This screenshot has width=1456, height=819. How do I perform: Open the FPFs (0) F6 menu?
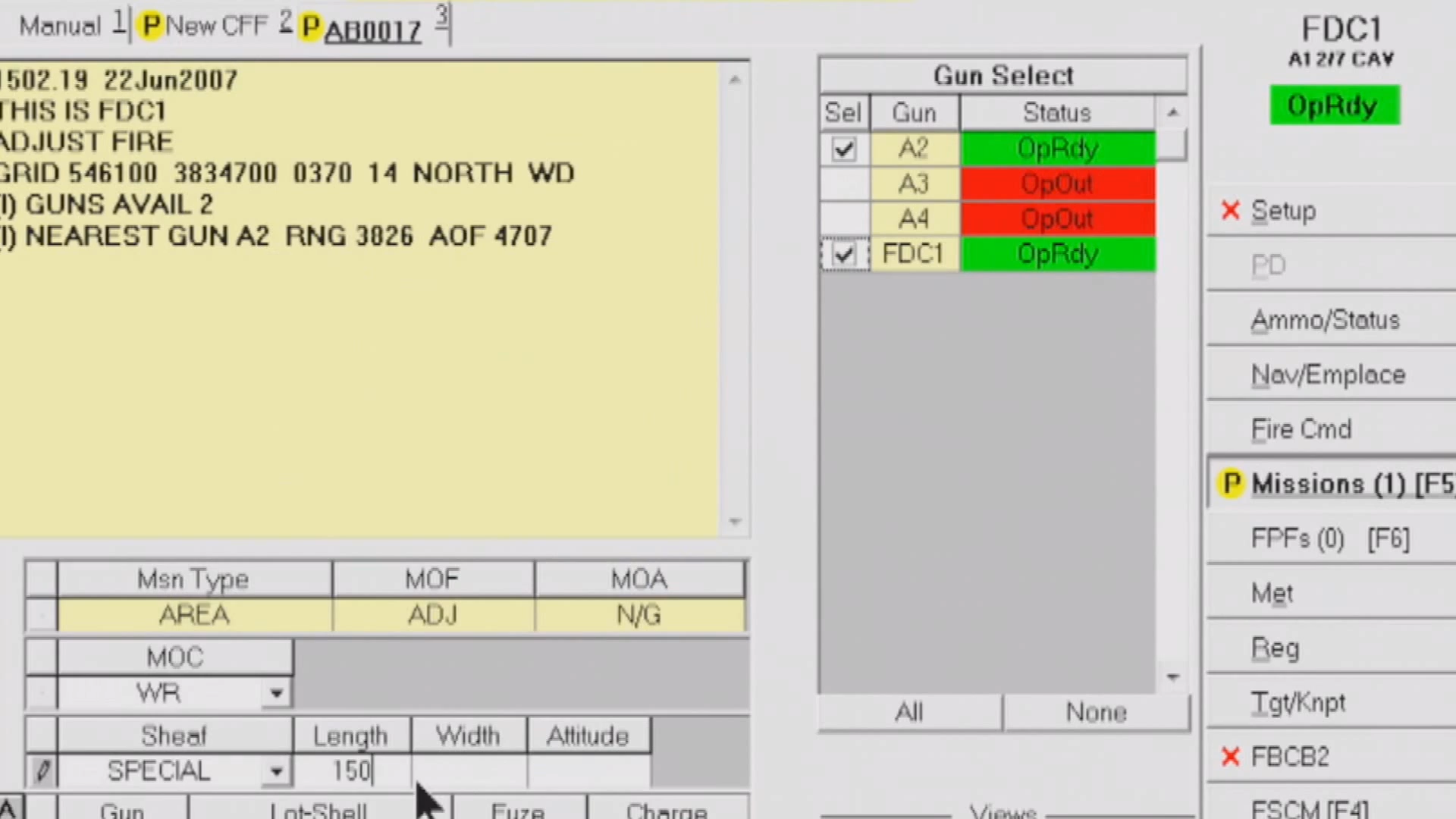(1332, 538)
